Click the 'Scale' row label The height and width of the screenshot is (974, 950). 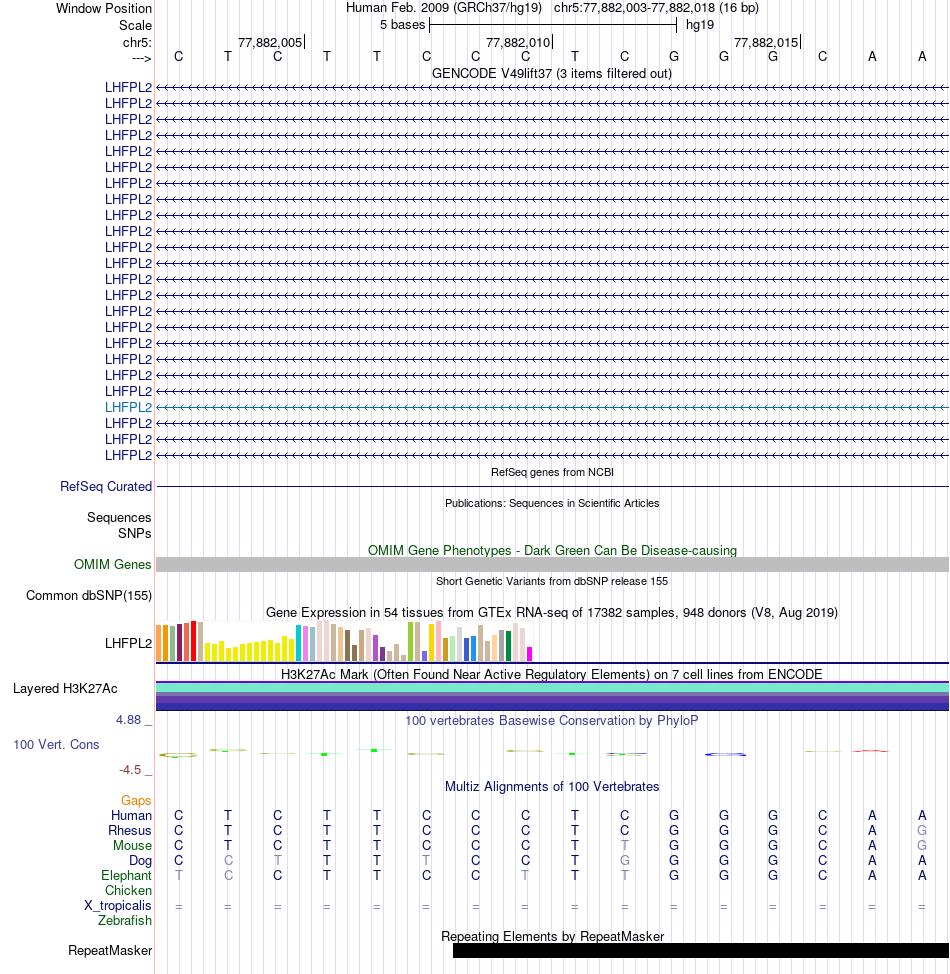(135, 25)
